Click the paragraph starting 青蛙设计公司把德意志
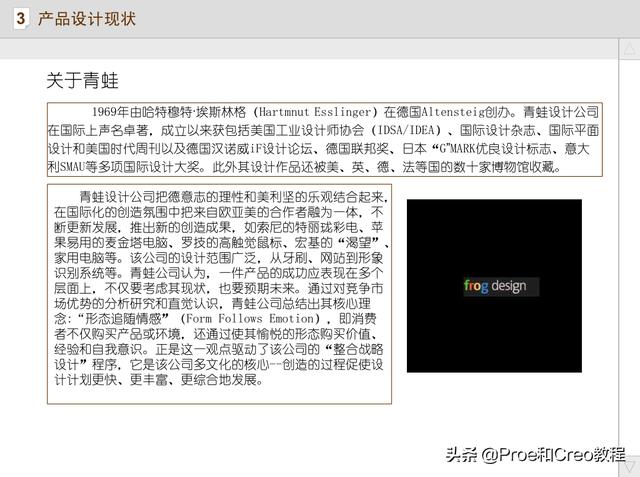 pyautogui.click(x=219, y=294)
